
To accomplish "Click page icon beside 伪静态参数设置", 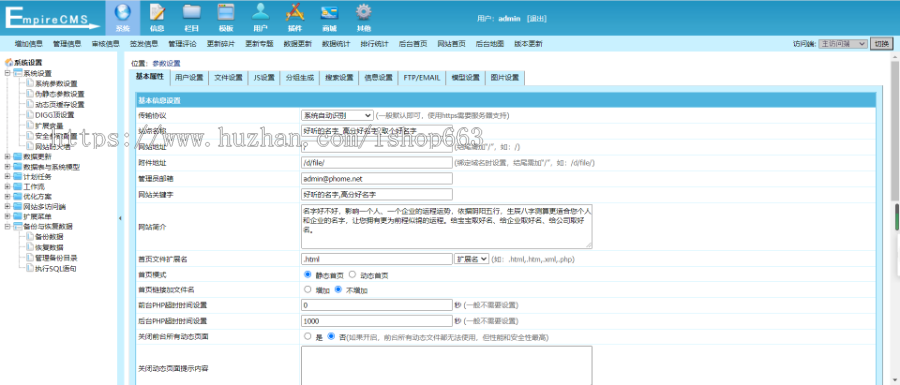I will [x=30, y=94].
